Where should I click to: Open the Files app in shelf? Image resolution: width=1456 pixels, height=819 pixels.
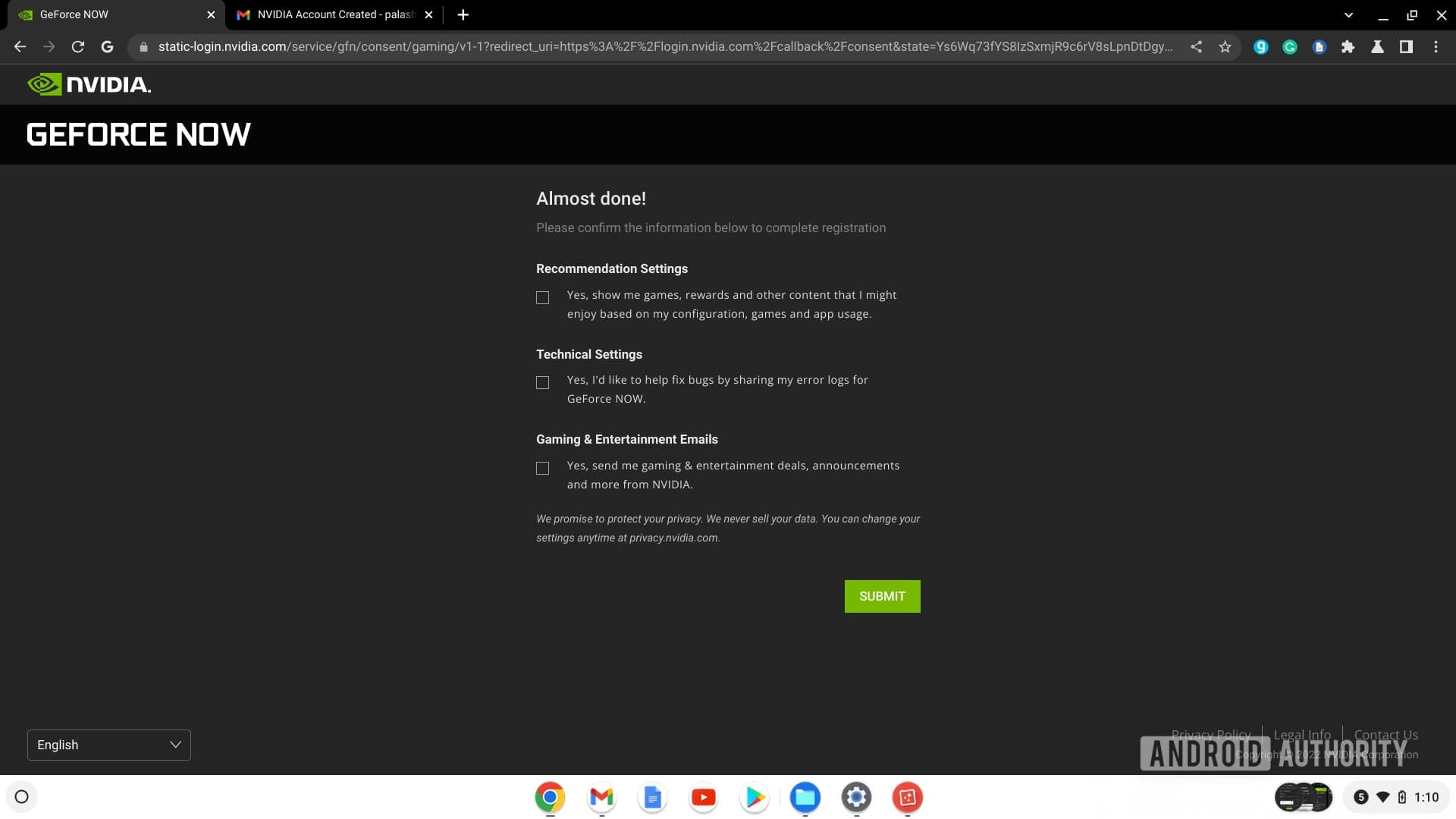point(805,797)
